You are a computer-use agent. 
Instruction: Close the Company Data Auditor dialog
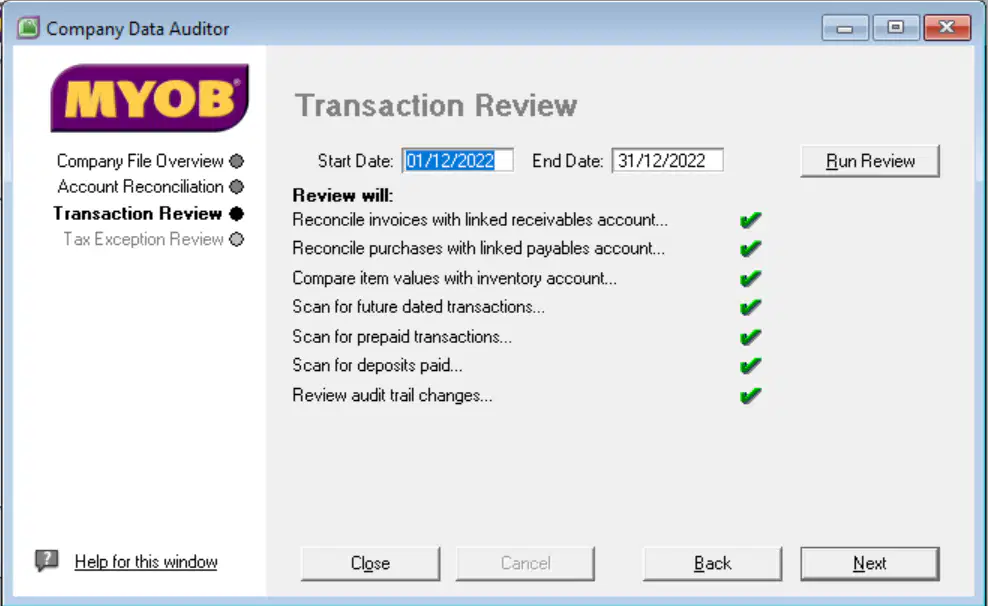pyautogui.click(x=370, y=563)
